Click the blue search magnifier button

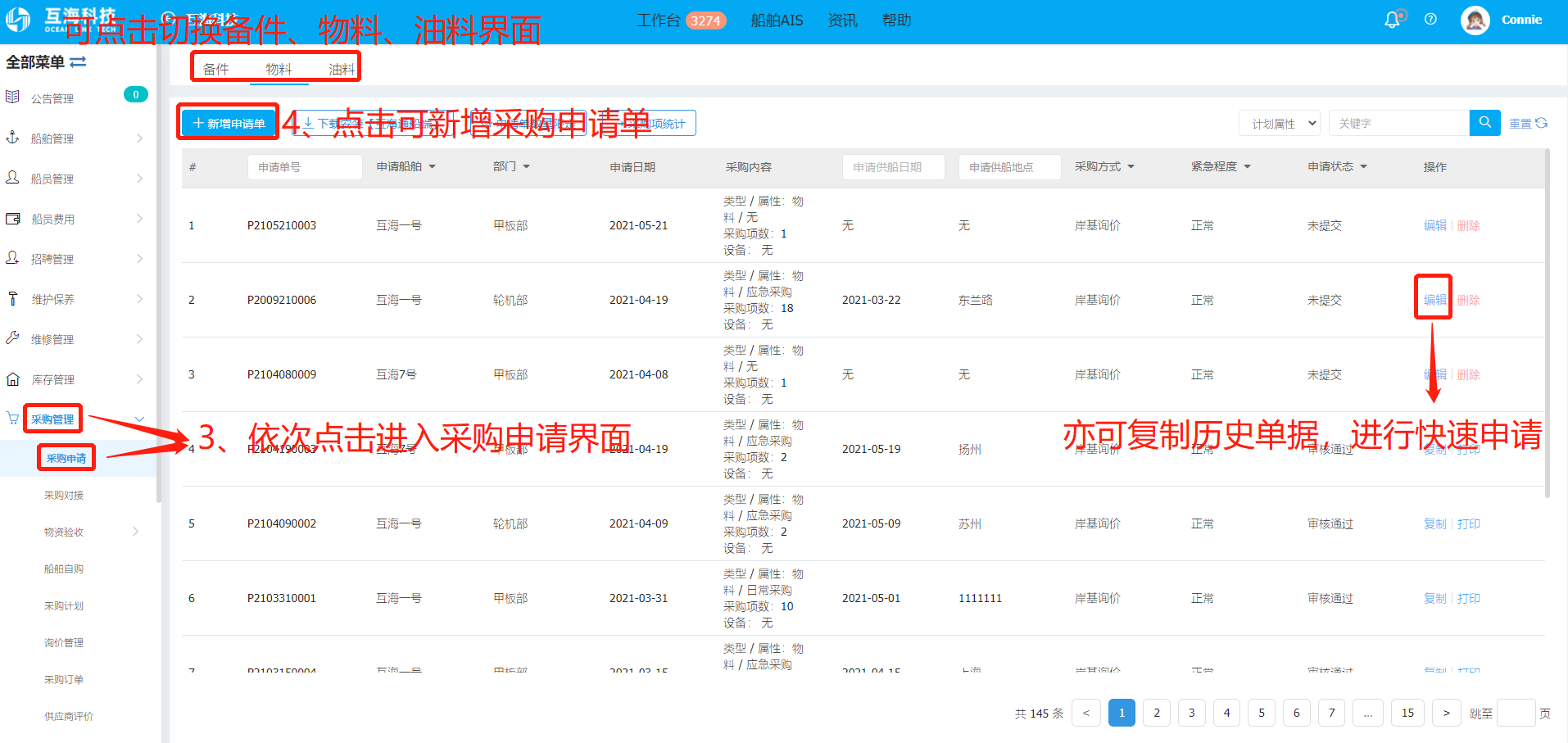[x=1485, y=123]
